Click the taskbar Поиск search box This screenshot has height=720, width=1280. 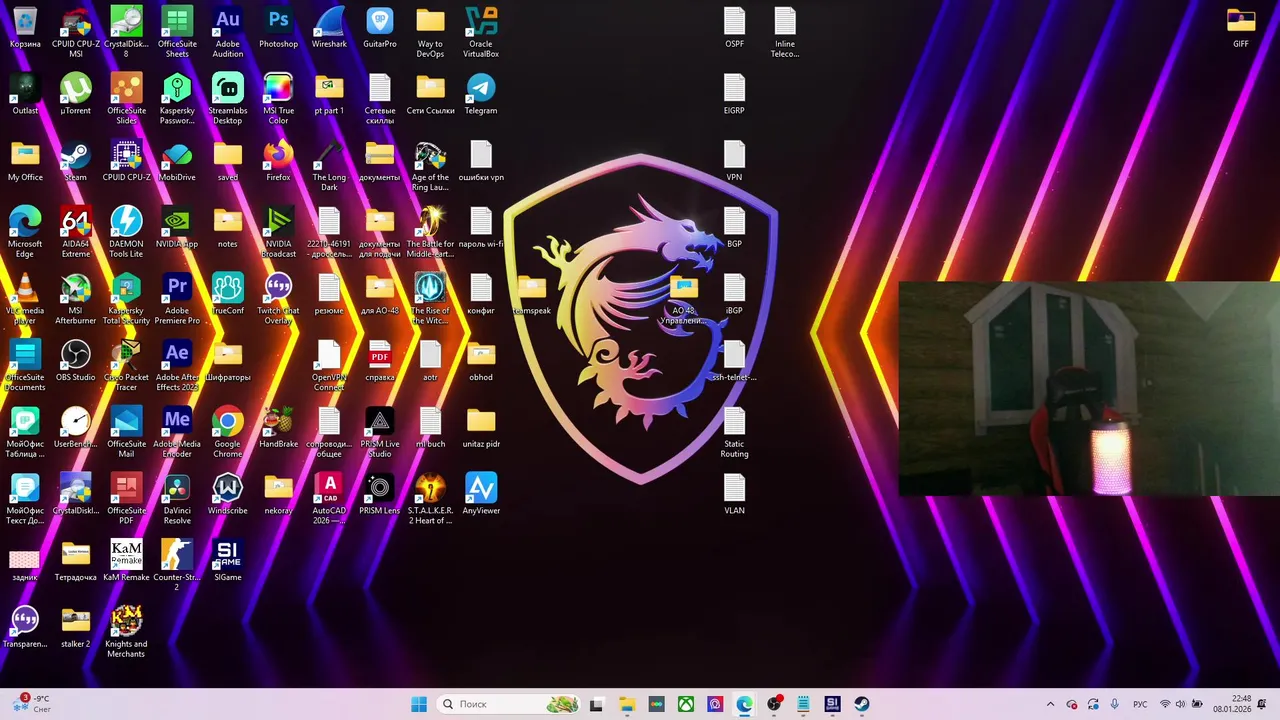(510, 704)
